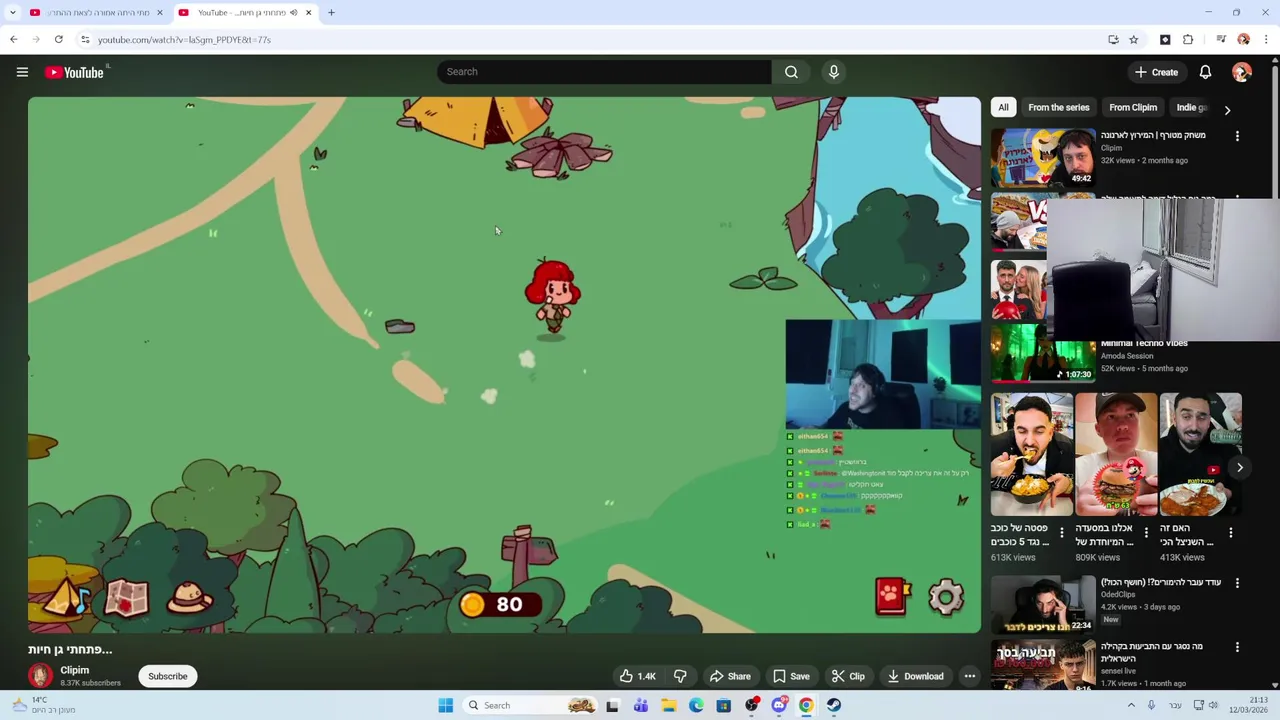Open more actions under the video
1280x720 pixels.
tap(969, 676)
